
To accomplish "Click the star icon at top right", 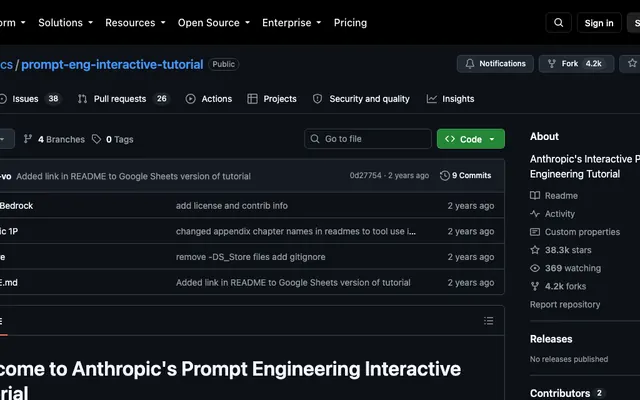I will (x=632, y=63).
